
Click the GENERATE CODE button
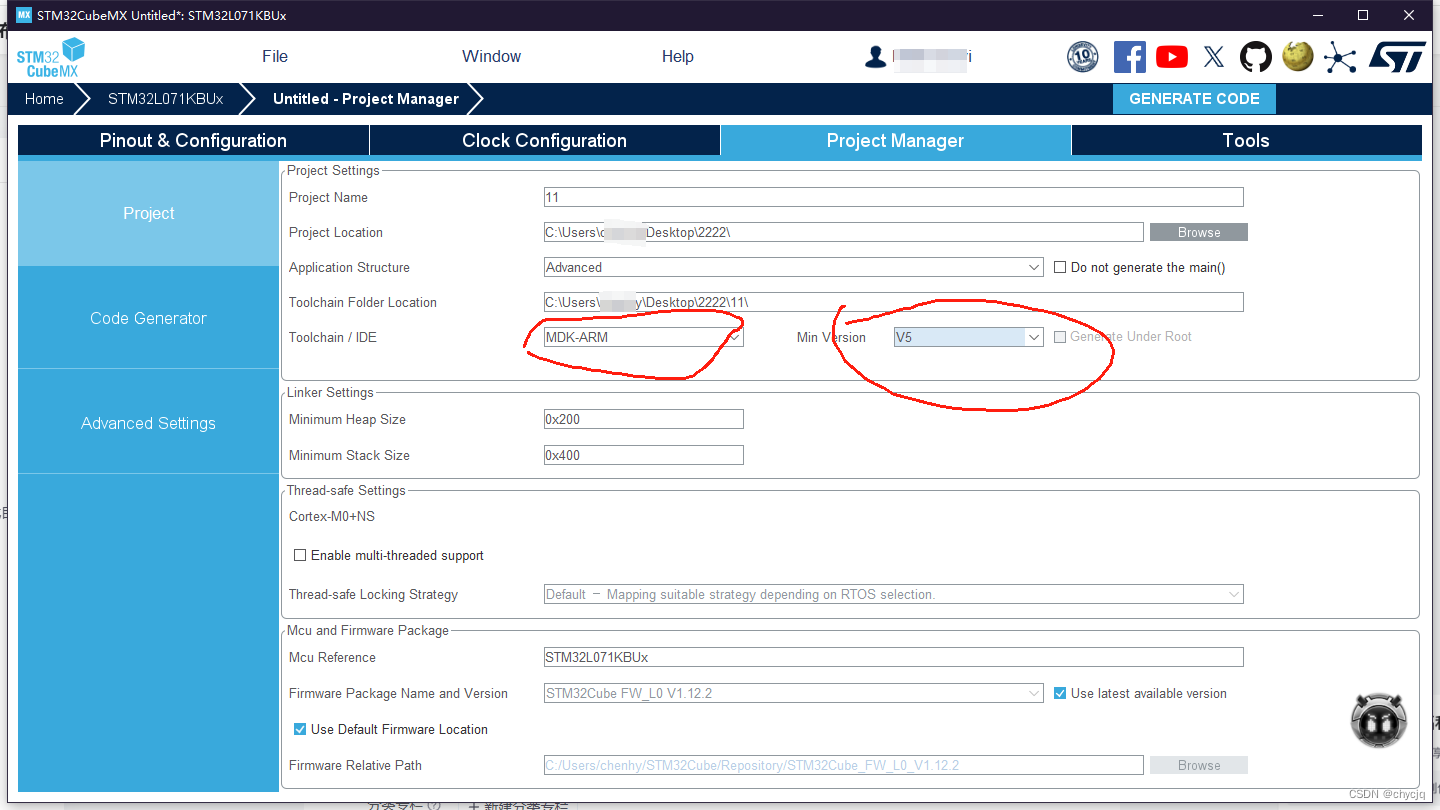[x=1194, y=99]
